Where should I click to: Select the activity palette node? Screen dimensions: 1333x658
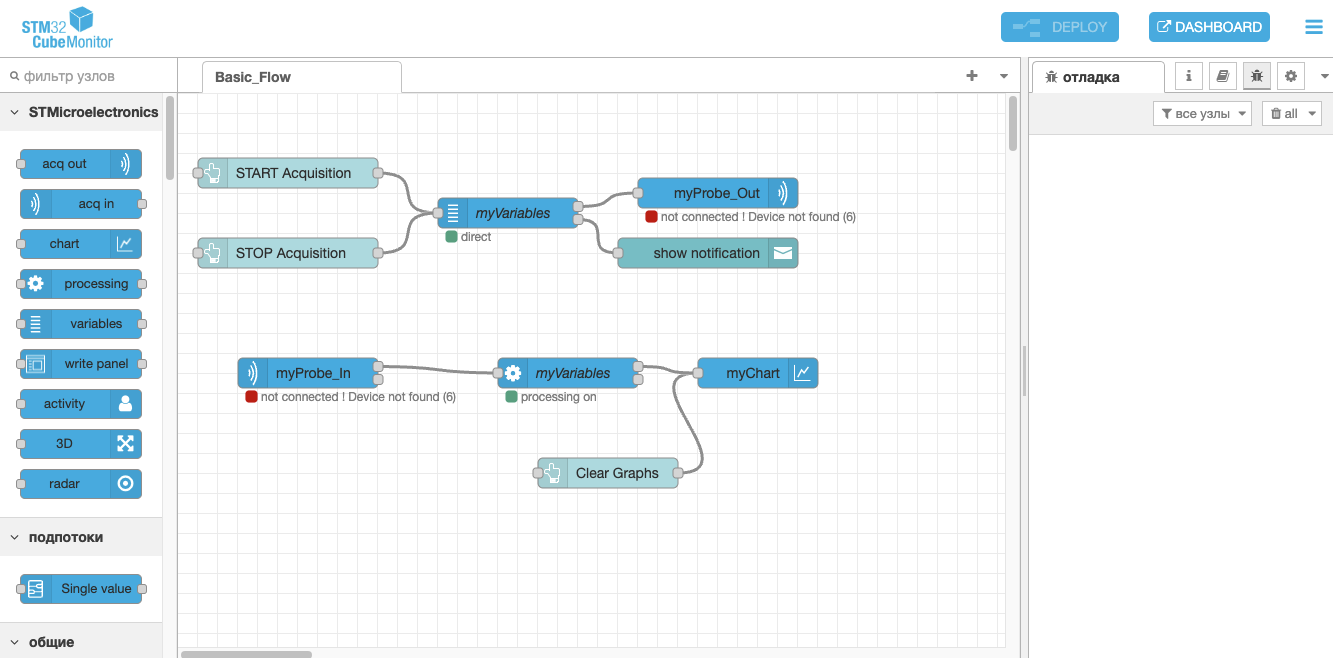click(81, 404)
